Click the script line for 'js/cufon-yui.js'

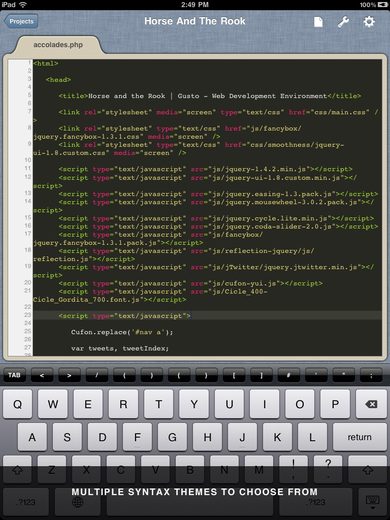coord(191,283)
